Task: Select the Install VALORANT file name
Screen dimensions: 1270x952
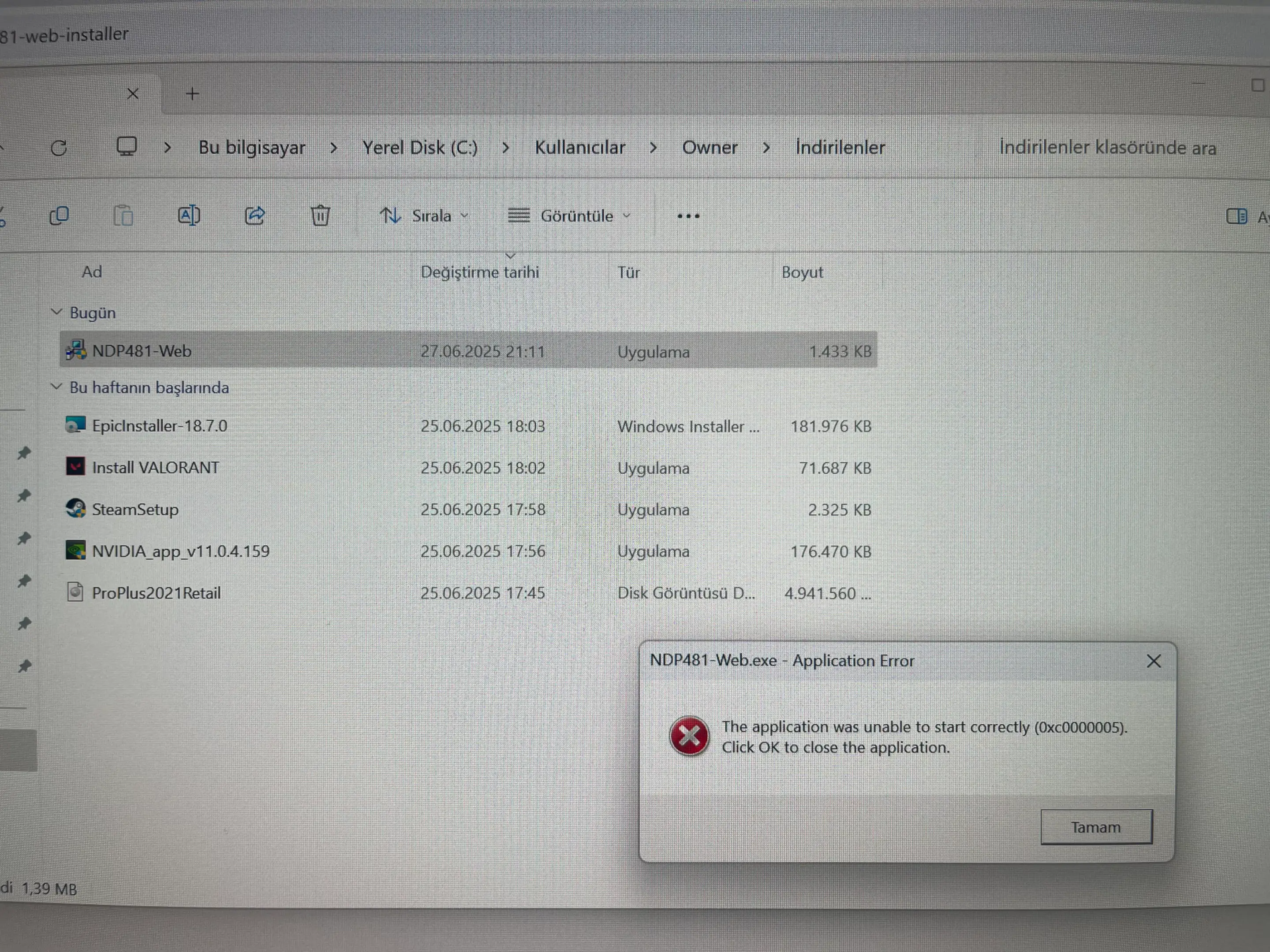Action: tap(156, 468)
